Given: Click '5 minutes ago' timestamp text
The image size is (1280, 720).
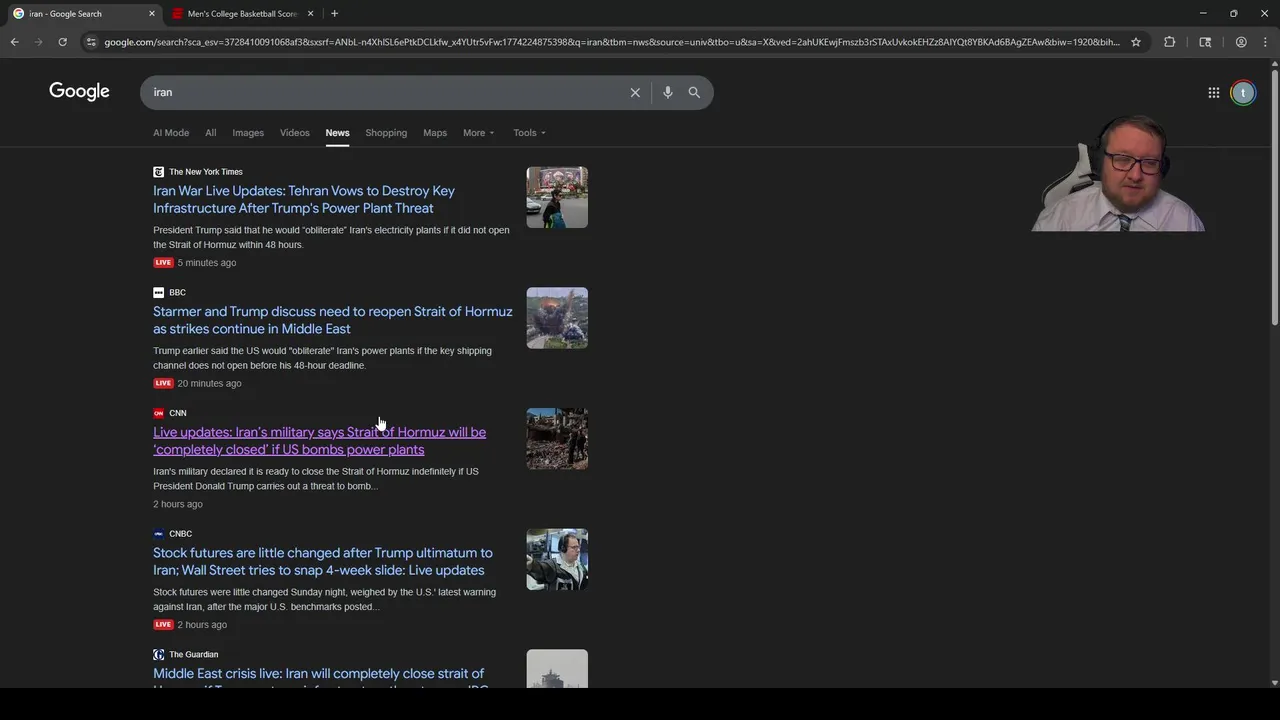Looking at the screenshot, I should (207, 263).
